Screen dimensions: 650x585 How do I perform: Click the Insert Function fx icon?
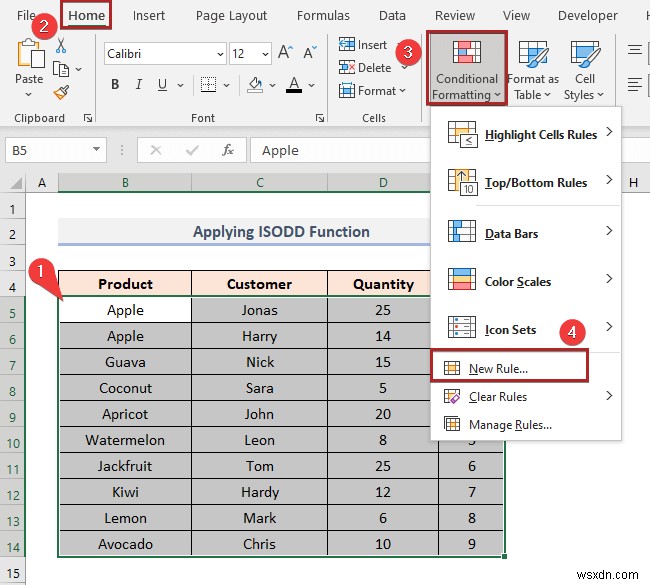228,150
